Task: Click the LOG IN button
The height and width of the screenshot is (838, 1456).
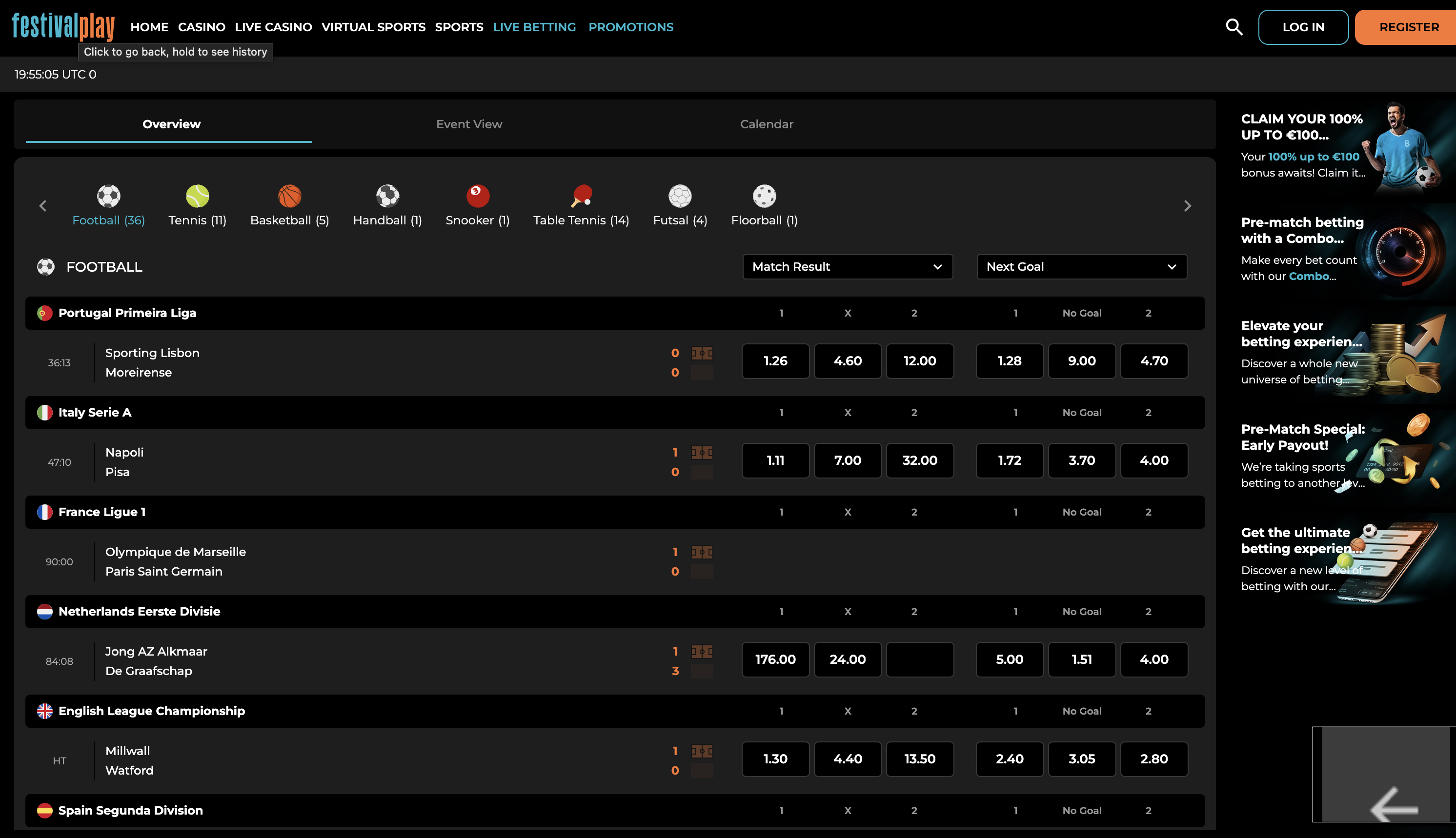Action: (x=1303, y=27)
